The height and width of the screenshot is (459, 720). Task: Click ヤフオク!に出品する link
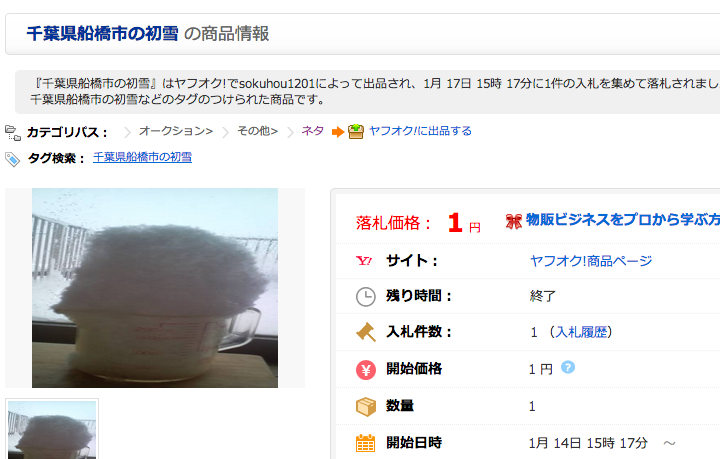click(x=420, y=131)
